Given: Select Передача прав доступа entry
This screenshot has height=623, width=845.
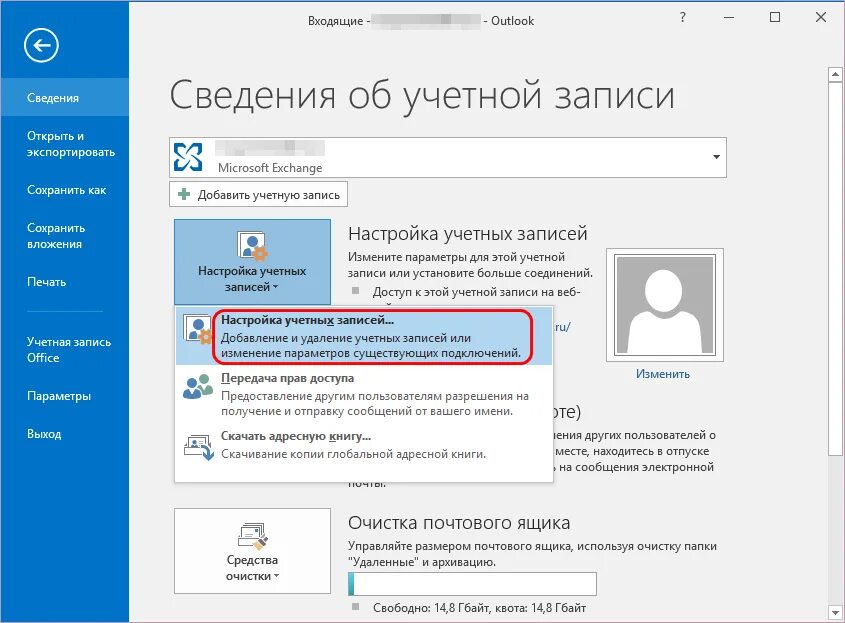Looking at the screenshot, I should [364, 394].
